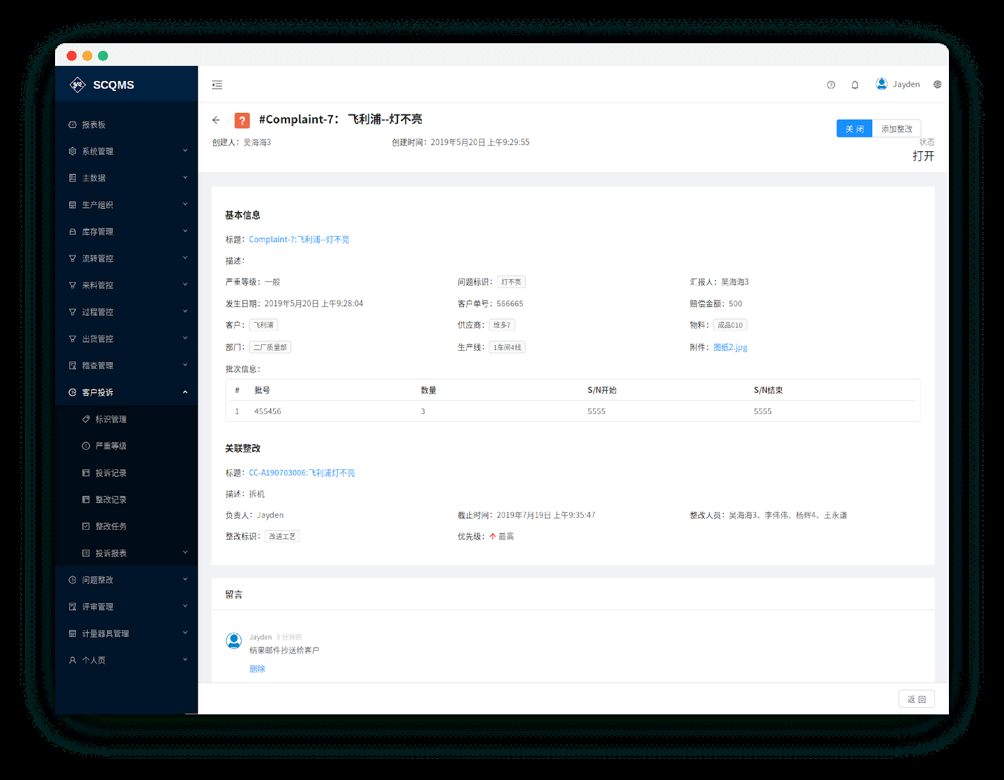Click the 个人页 user icon
The image size is (1004, 780).
pos(72,660)
